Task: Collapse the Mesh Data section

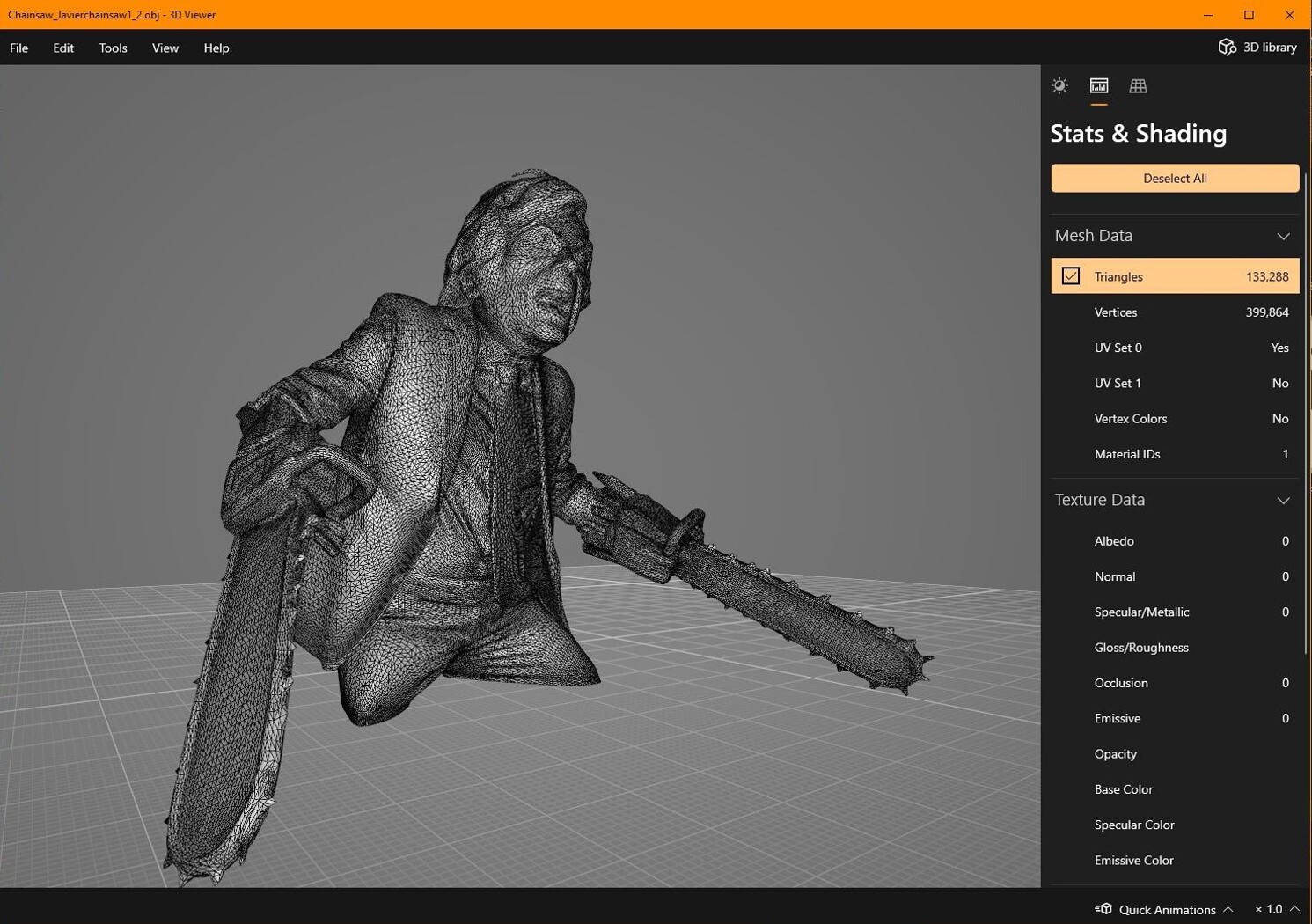Action: [1283, 236]
